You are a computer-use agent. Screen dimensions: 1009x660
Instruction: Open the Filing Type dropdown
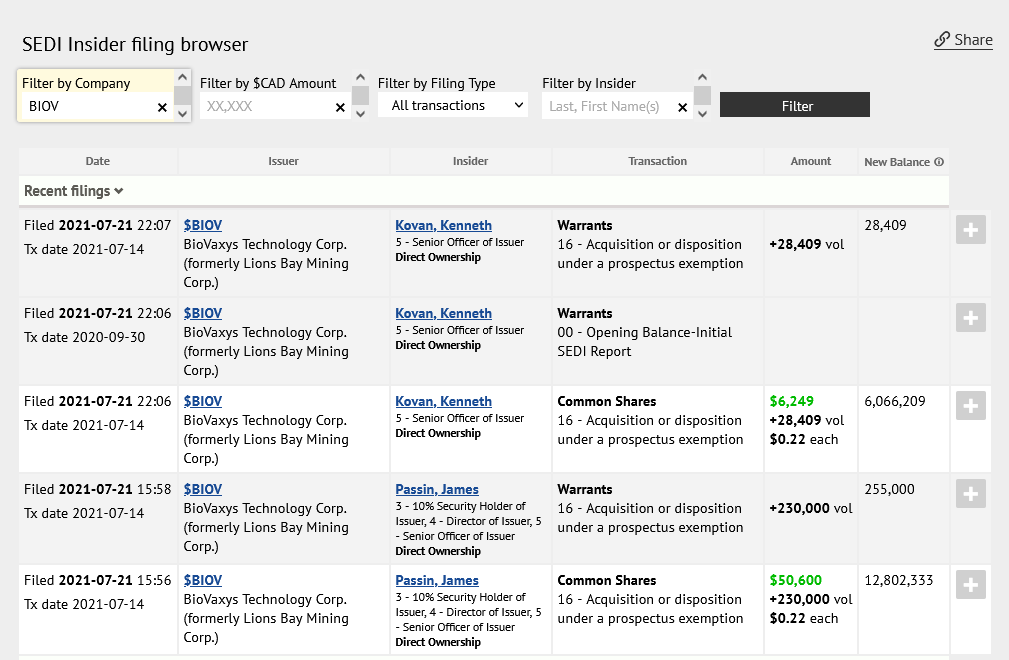click(x=453, y=105)
